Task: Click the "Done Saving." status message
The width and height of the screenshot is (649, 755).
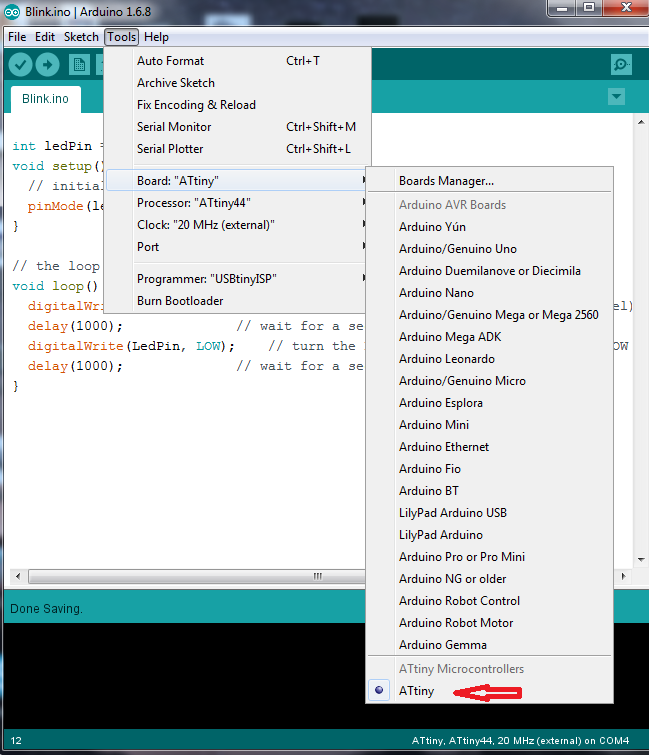Action: (x=46, y=609)
